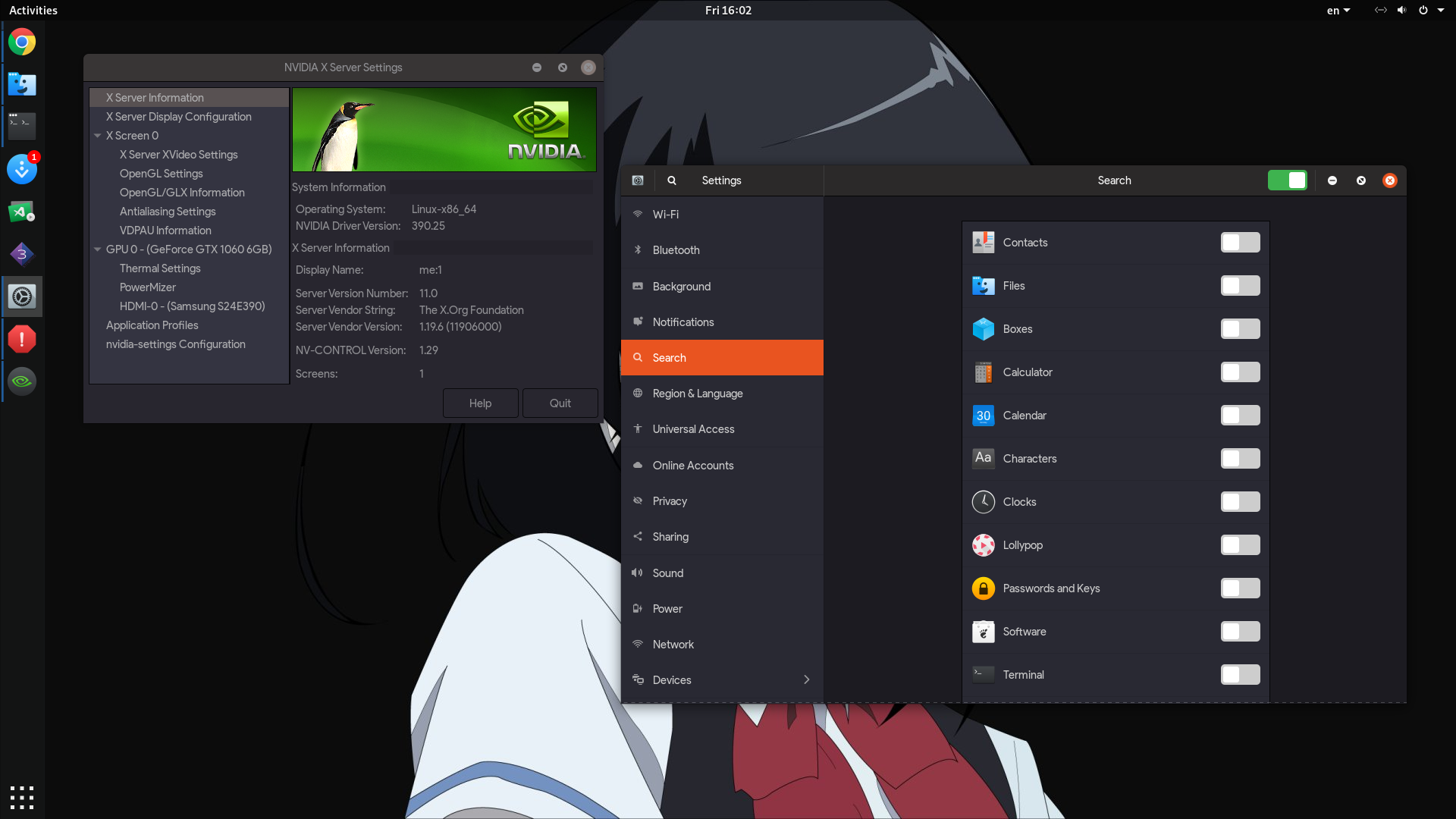Image resolution: width=1456 pixels, height=819 pixels.
Task: Click the volume icon in the top bar
Action: (1401, 10)
